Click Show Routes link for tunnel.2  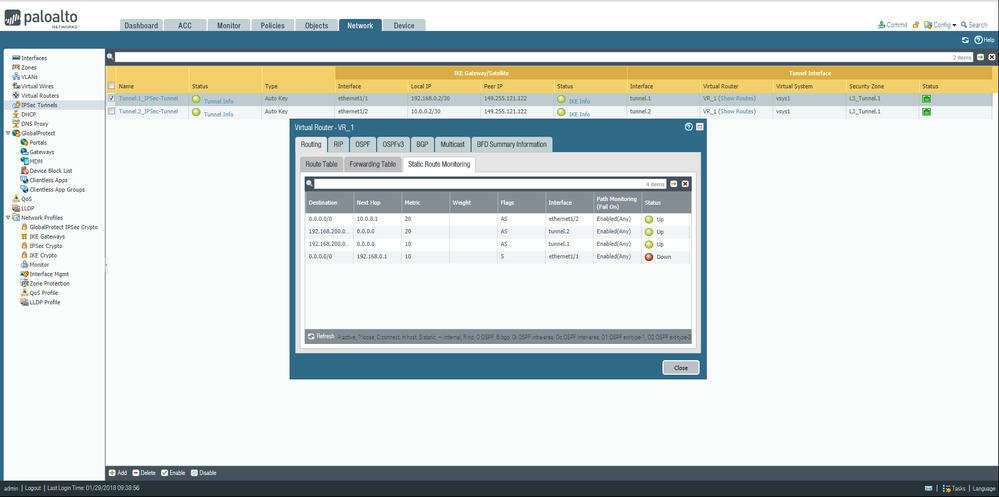coord(737,112)
